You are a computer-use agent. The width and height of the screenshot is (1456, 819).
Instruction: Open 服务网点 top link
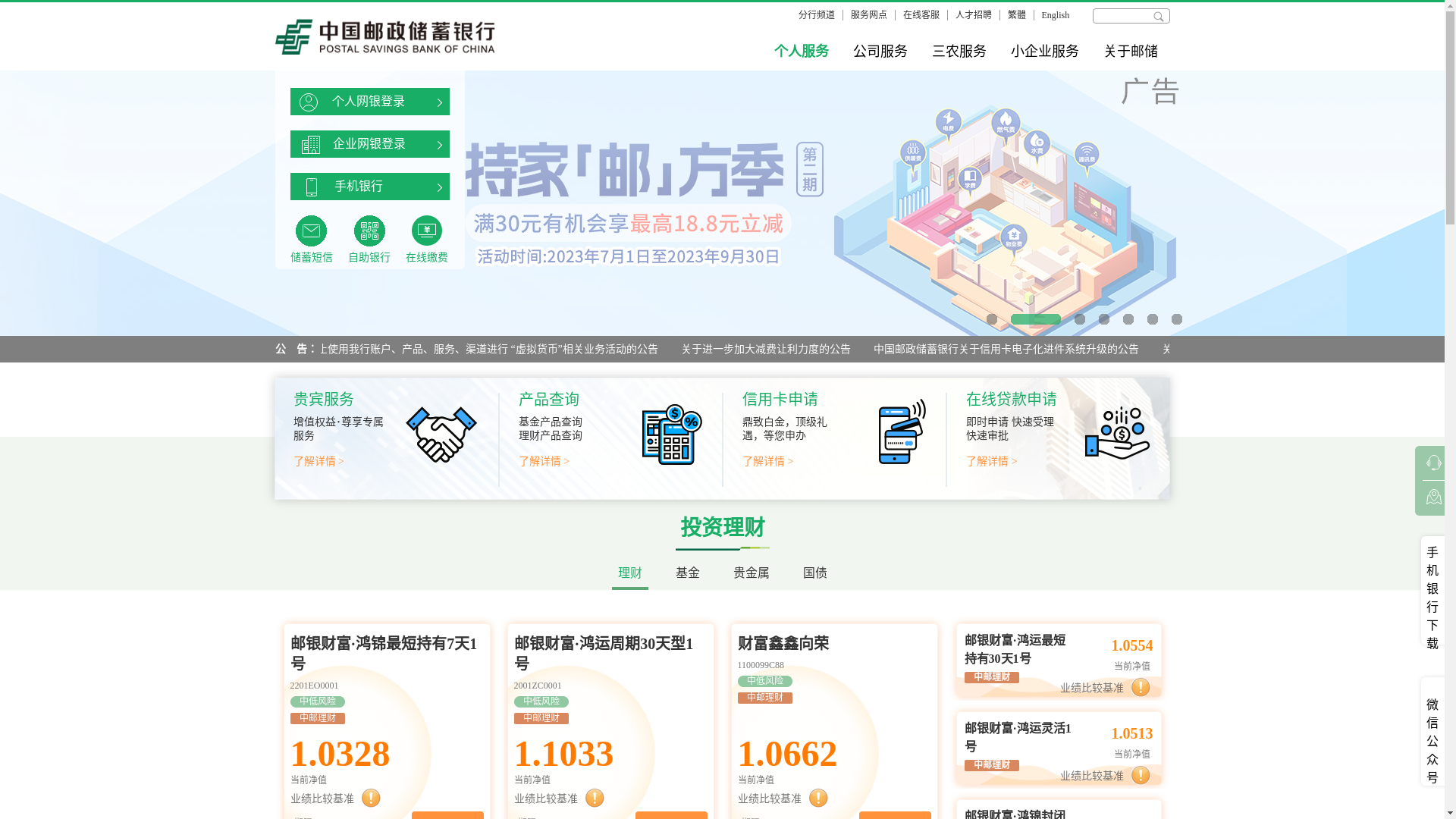click(x=869, y=15)
